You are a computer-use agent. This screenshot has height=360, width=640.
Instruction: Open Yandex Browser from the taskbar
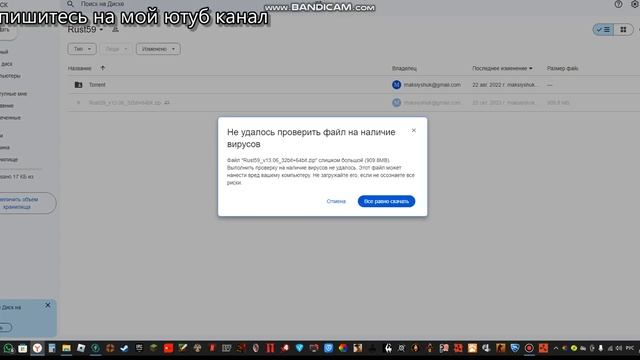coord(37,348)
